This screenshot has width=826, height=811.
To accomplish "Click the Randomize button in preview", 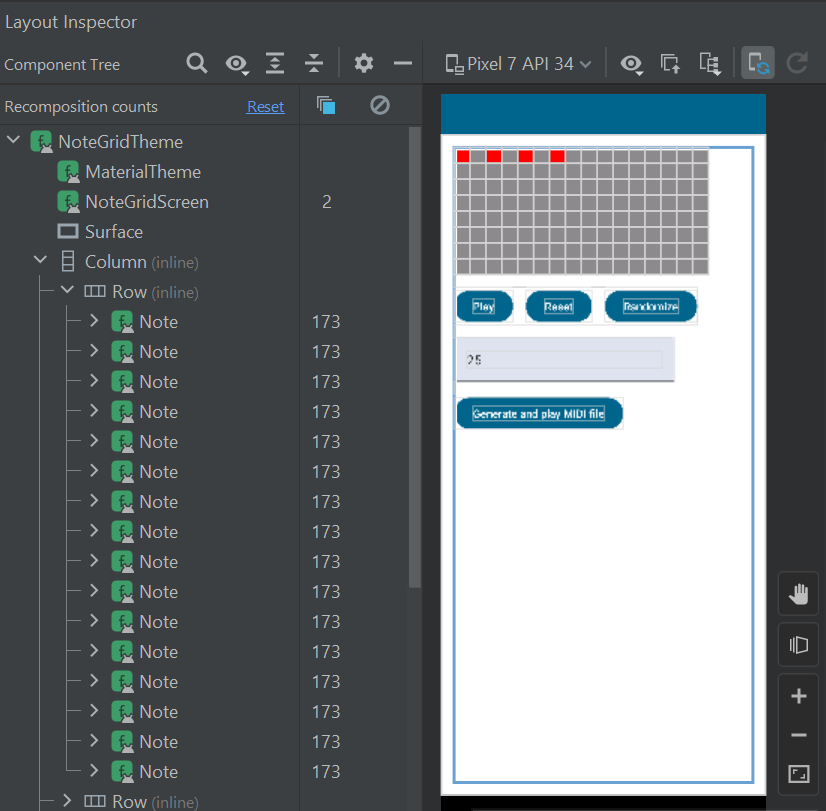I will click(x=650, y=306).
